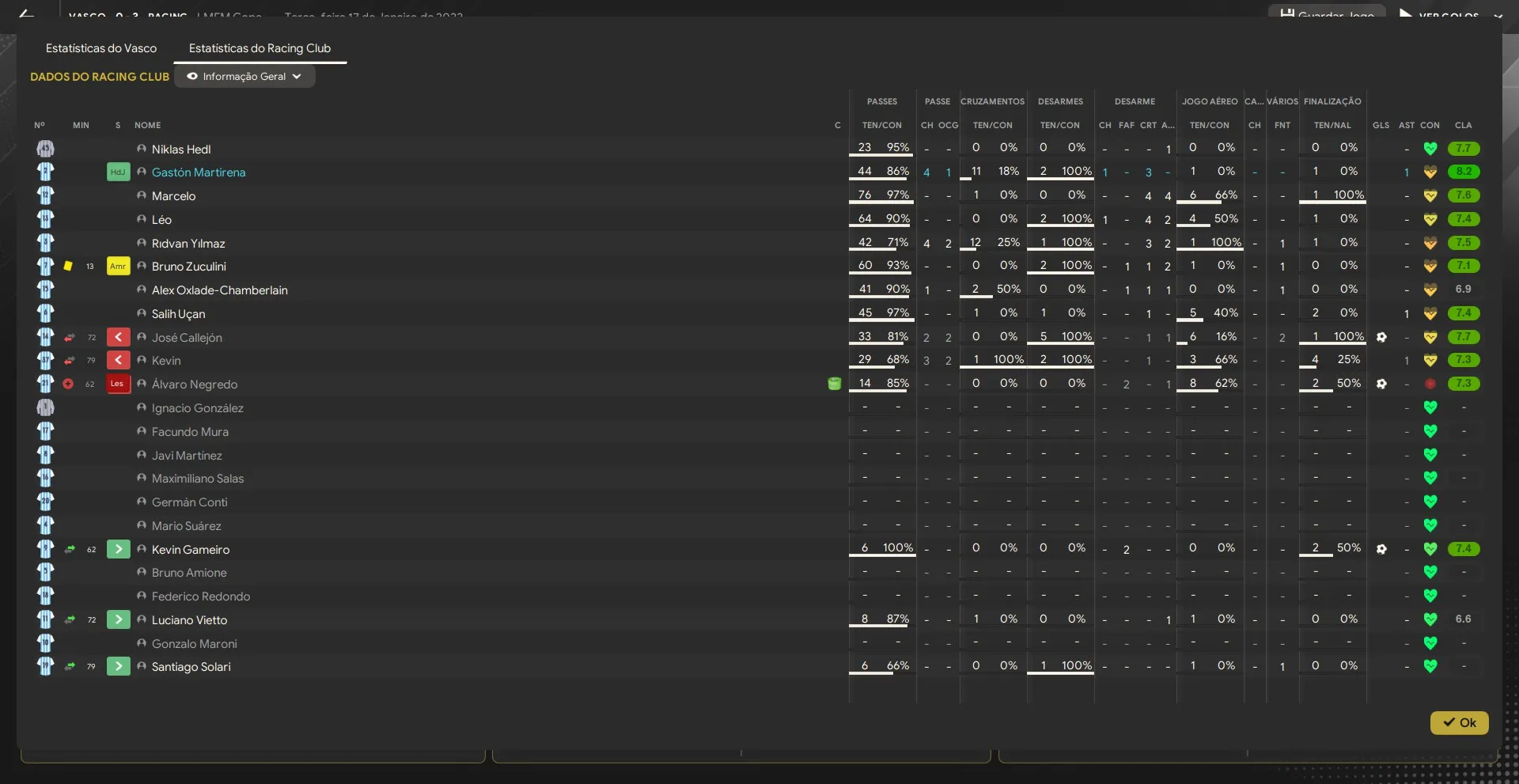This screenshot has width=1519, height=784.
Task: Click Gastón Martirena's orange condition heart
Action: pos(1430,172)
